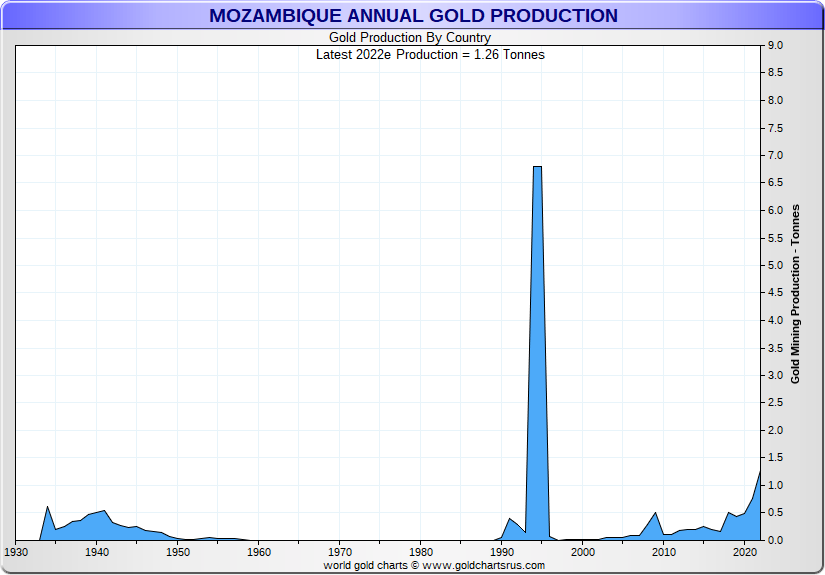Click the 1991 small production bump
This screenshot has height=575, width=825.
510,518
